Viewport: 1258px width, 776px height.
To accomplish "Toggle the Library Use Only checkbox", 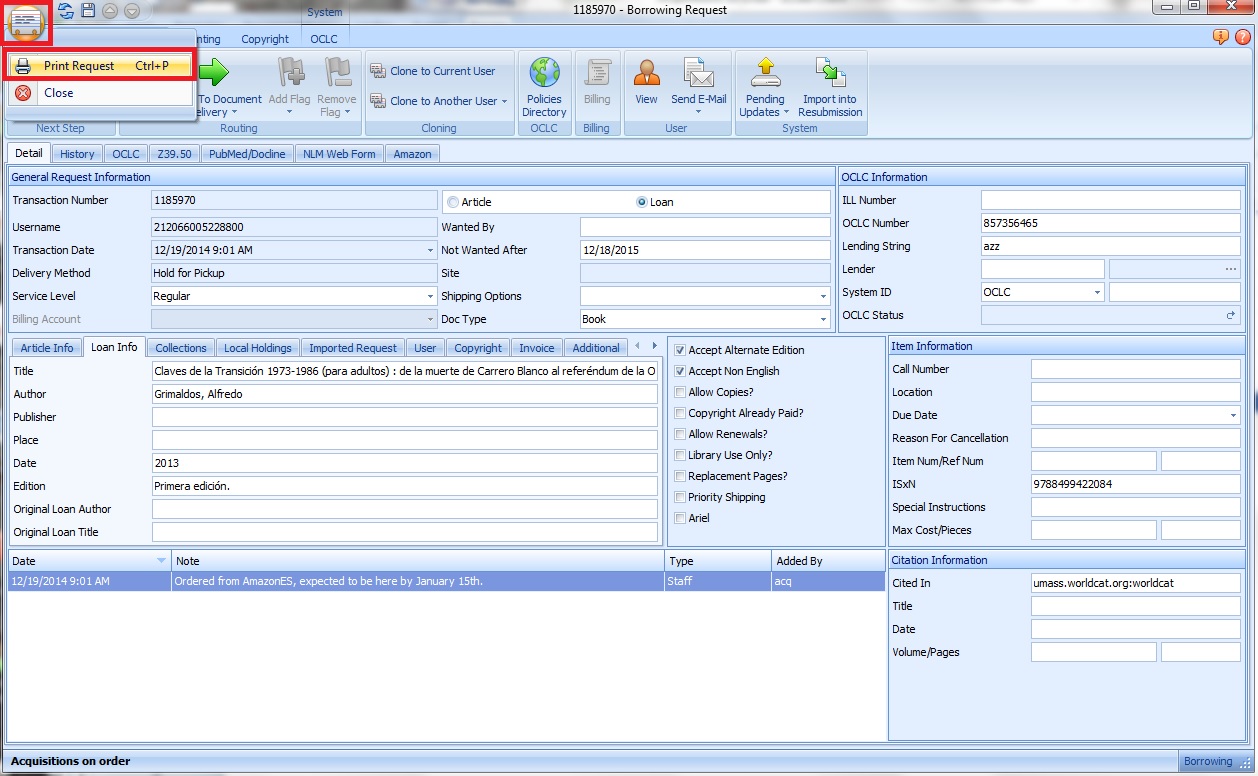I will click(680, 455).
